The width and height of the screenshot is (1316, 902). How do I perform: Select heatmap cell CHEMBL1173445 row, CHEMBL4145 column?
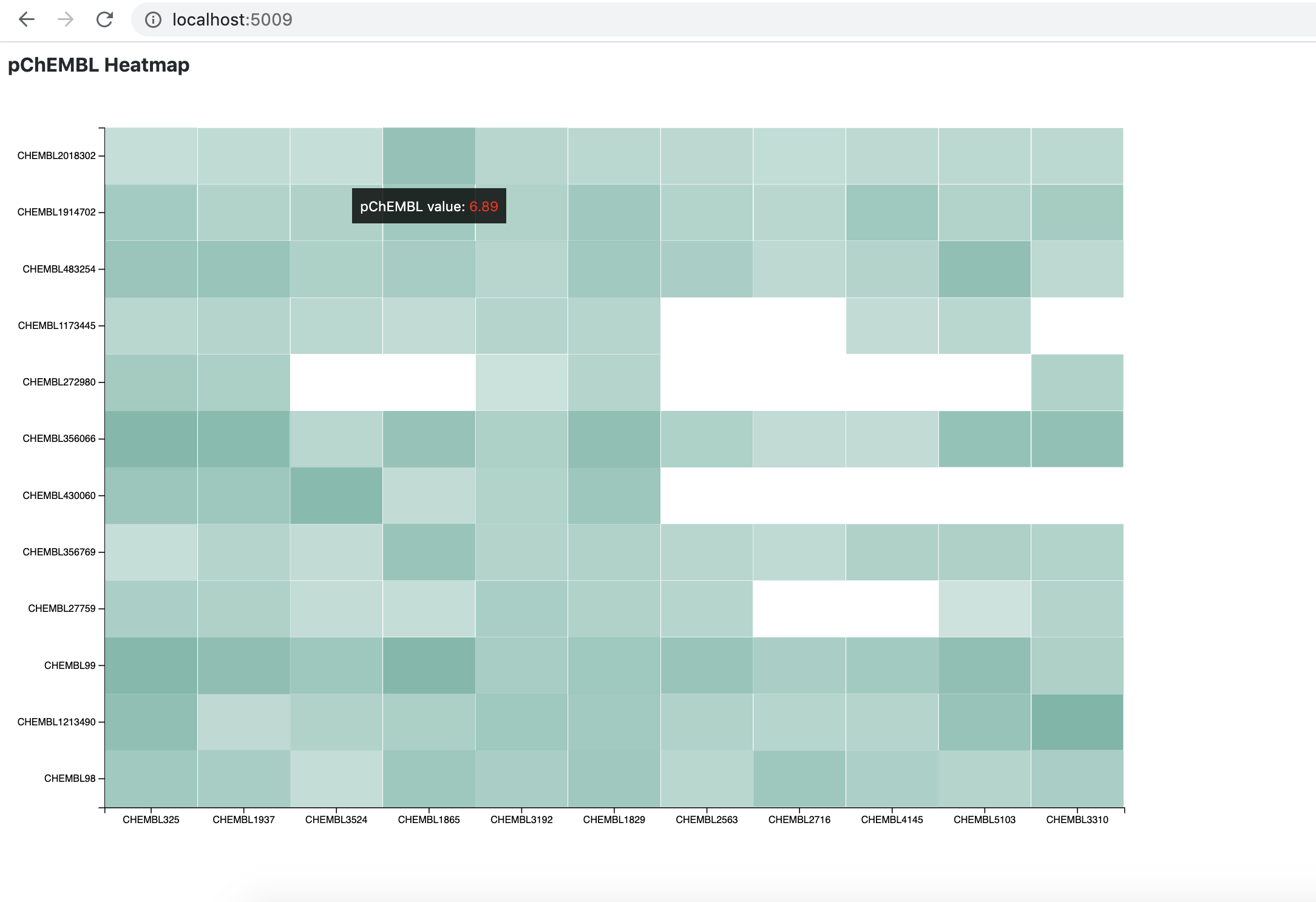coord(892,326)
